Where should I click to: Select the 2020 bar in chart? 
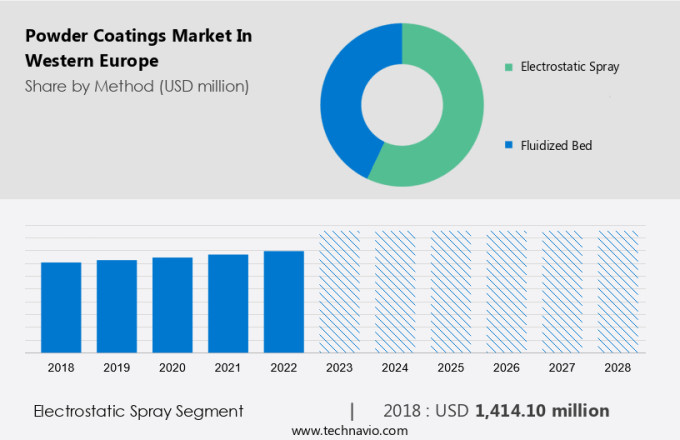click(172, 305)
